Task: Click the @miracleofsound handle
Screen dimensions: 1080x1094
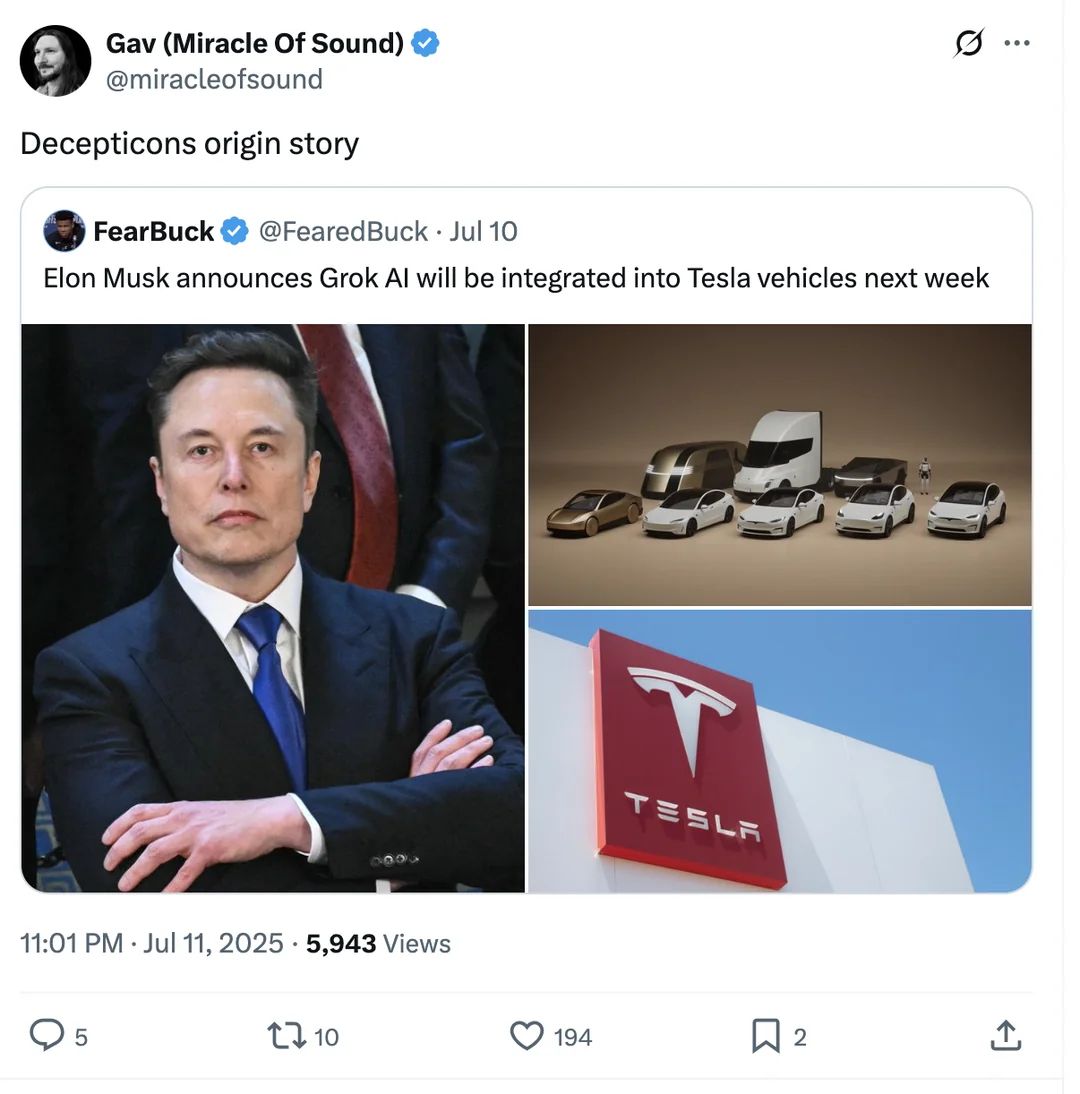Action: [x=214, y=79]
